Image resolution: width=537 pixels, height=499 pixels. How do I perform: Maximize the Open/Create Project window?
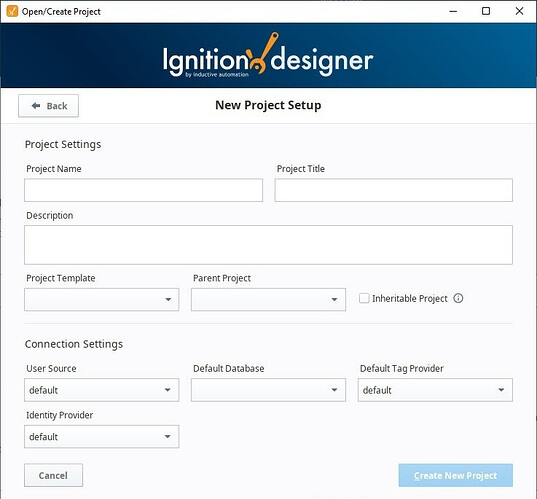pos(486,11)
